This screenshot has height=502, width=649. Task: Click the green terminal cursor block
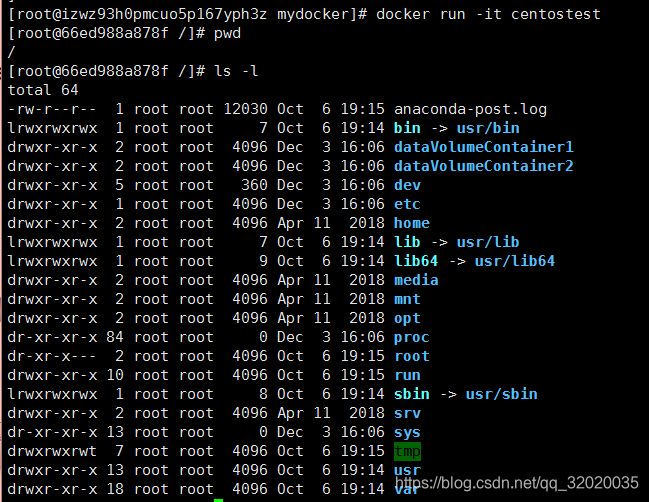click(x=219, y=500)
